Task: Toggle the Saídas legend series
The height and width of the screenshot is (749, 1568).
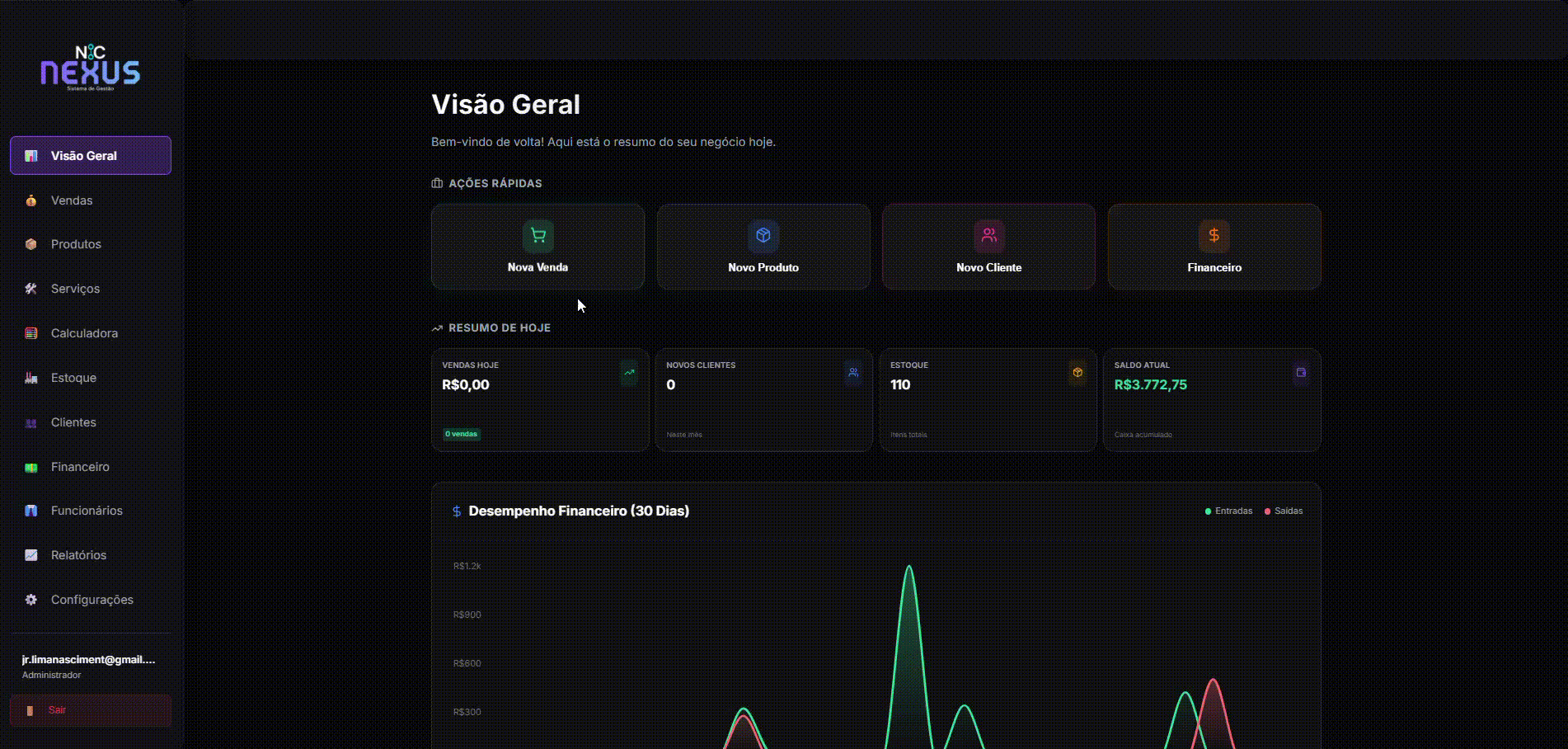Action: pyautogui.click(x=1284, y=511)
